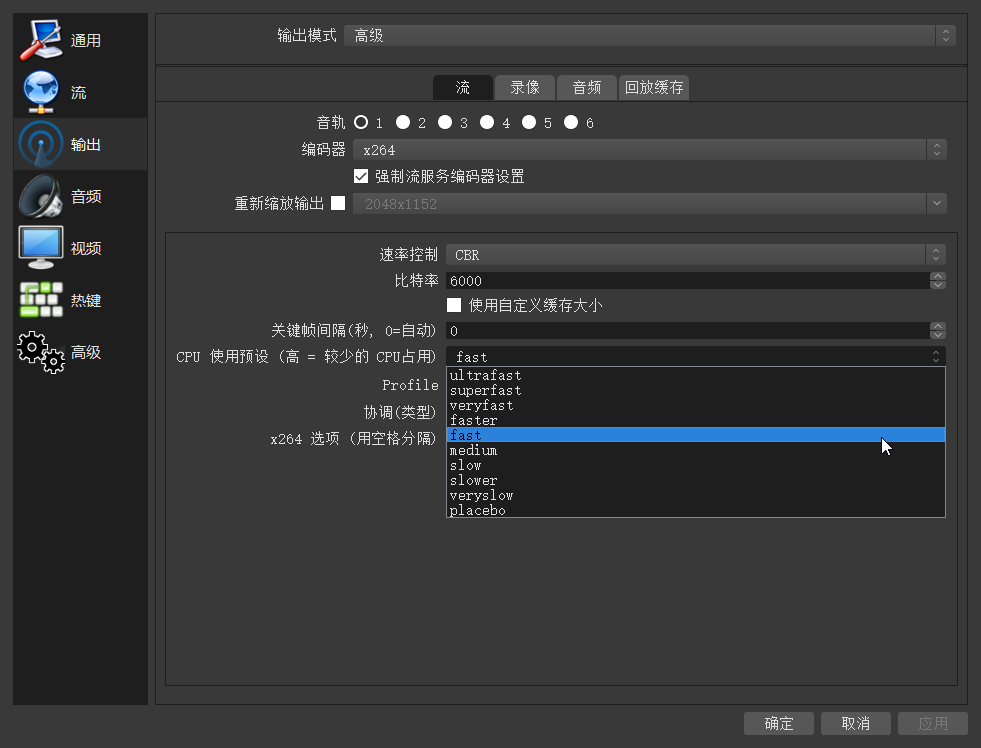Choose placebo preset from list
The height and width of the screenshot is (748, 981).
tap(696, 510)
